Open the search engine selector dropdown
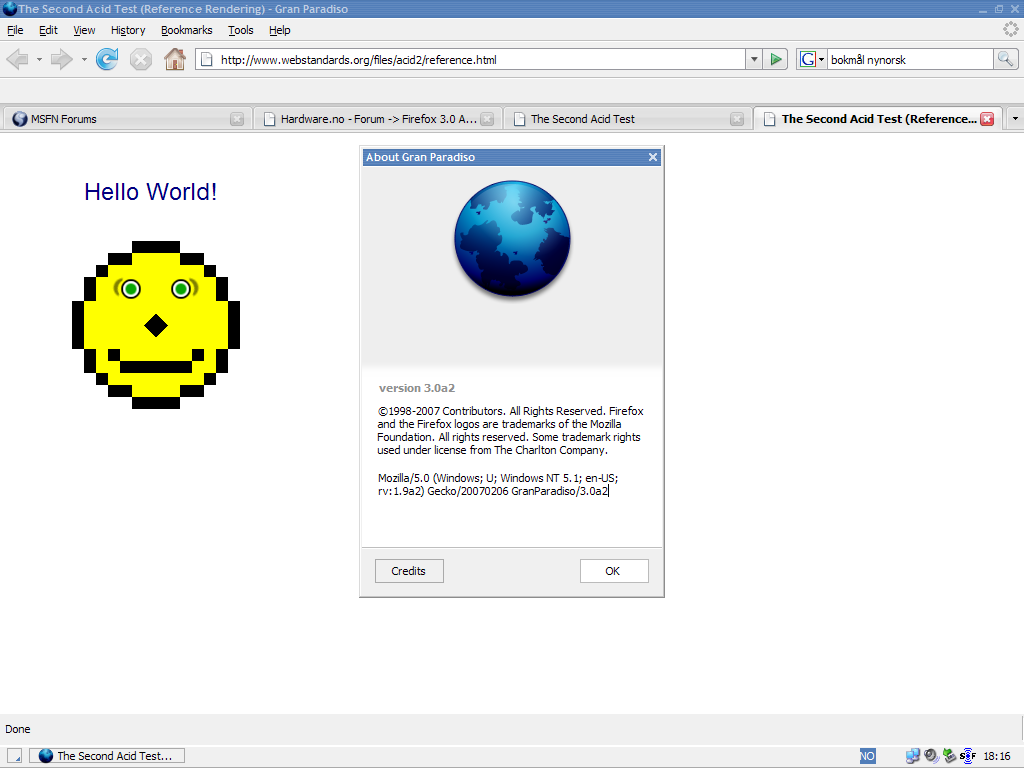The height and width of the screenshot is (768, 1024). pyautogui.click(x=821, y=59)
